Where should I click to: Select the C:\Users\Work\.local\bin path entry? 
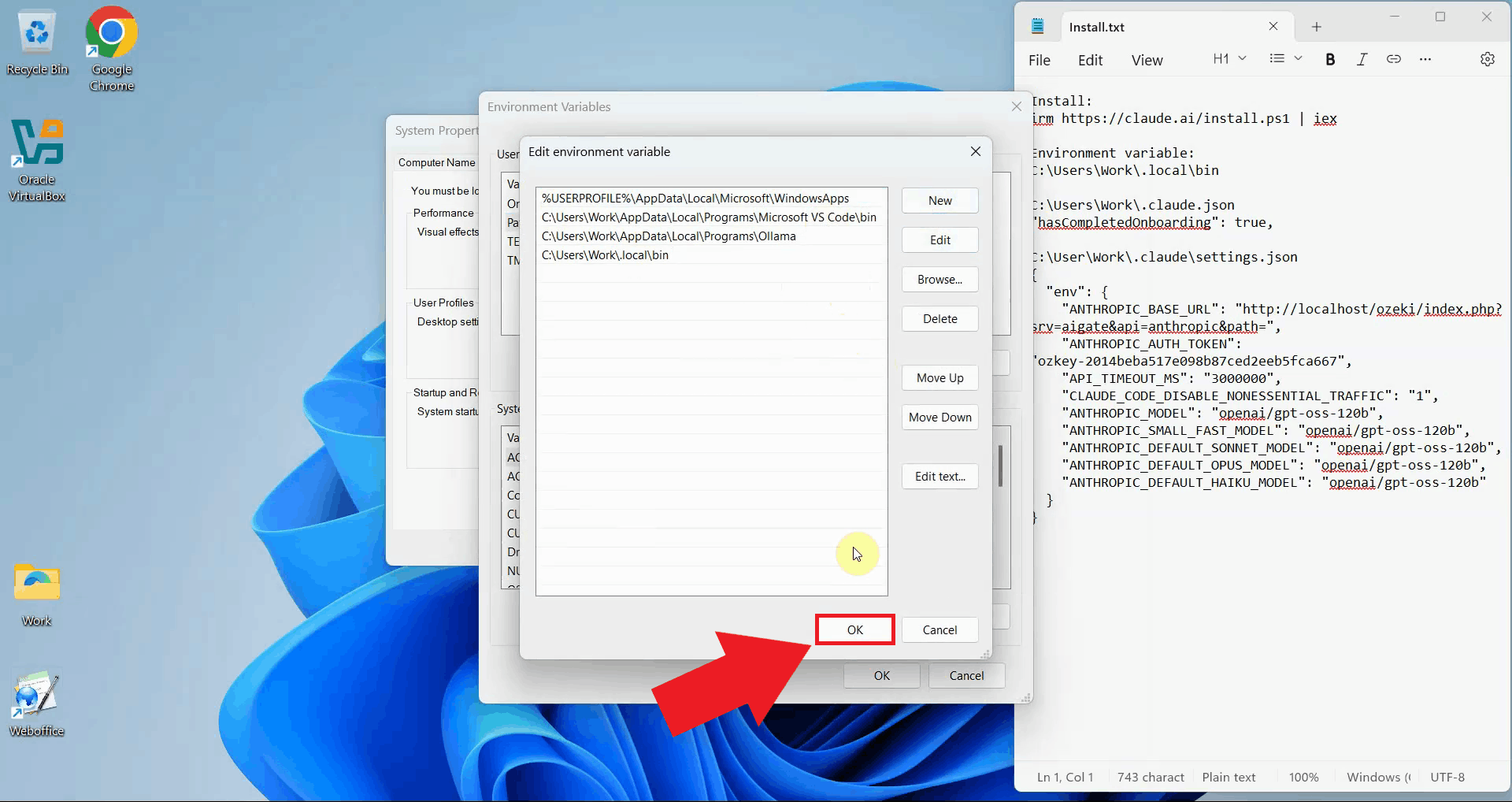pos(605,255)
